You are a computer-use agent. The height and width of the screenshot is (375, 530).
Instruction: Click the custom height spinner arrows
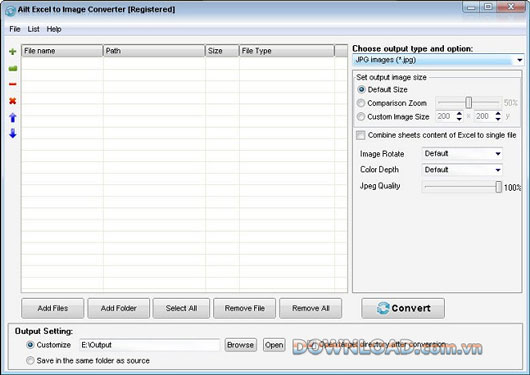[498, 117]
